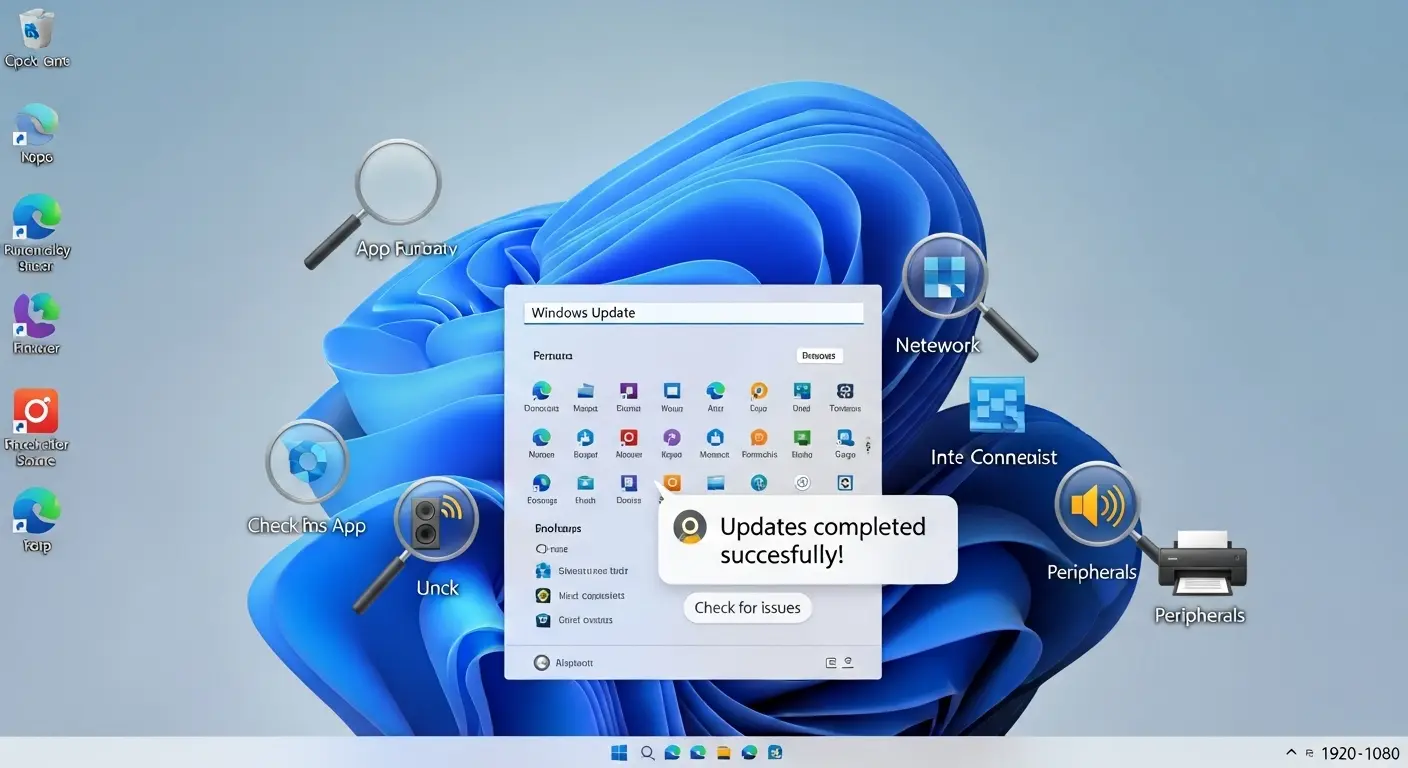Viewport: 1408px width, 768px height.
Task: Open the 'Sivestuoes tbdr' list item
Action: pos(582,571)
